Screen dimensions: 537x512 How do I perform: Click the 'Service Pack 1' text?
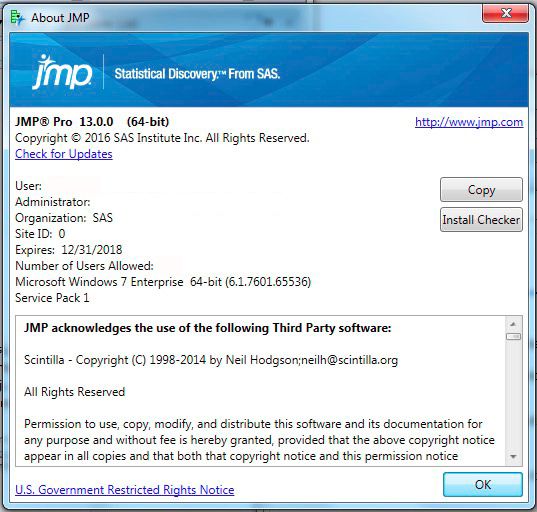[x=52, y=298]
